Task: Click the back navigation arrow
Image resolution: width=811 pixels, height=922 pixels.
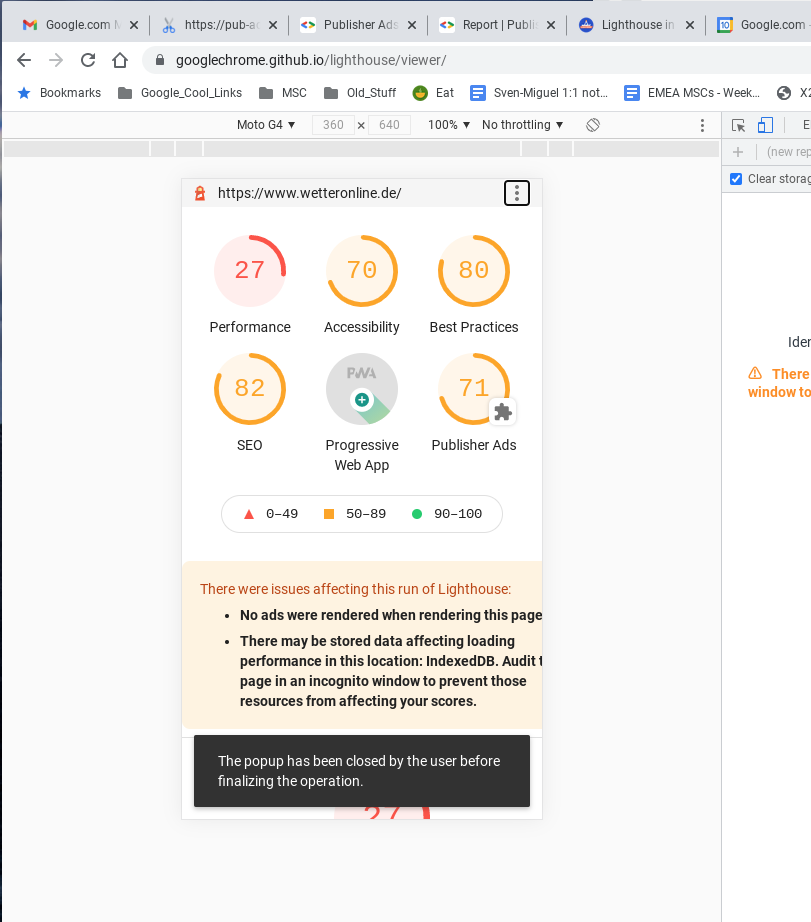Action: (x=24, y=60)
